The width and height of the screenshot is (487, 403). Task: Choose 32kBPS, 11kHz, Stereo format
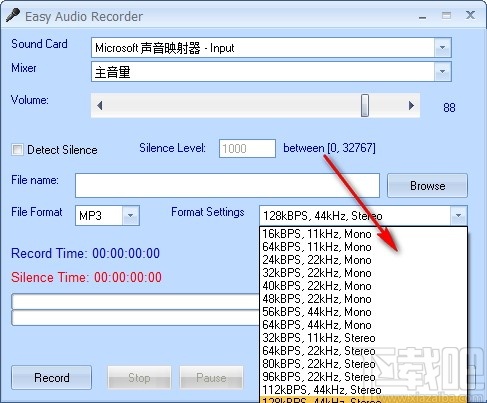tap(364, 338)
